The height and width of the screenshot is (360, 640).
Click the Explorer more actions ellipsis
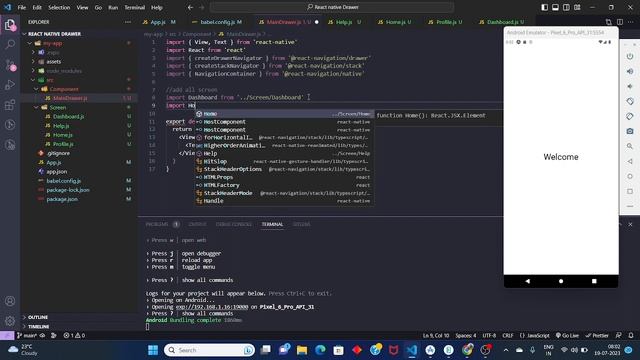coord(128,22)
